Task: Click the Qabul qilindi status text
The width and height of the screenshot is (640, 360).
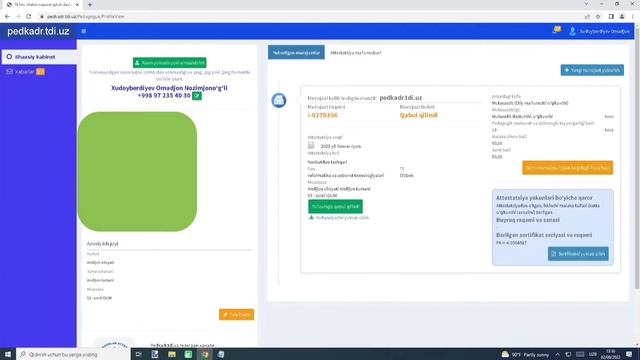Action: [x=418, y=115]
